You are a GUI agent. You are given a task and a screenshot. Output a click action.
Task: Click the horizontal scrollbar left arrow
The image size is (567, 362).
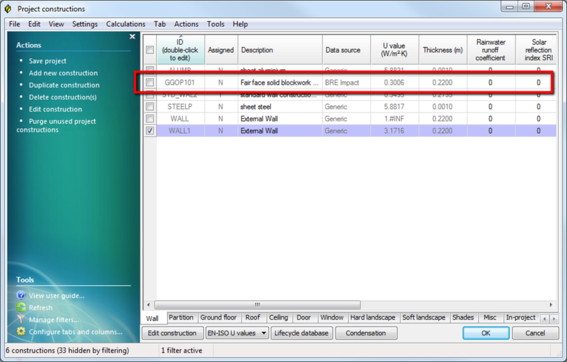[148, 305]
